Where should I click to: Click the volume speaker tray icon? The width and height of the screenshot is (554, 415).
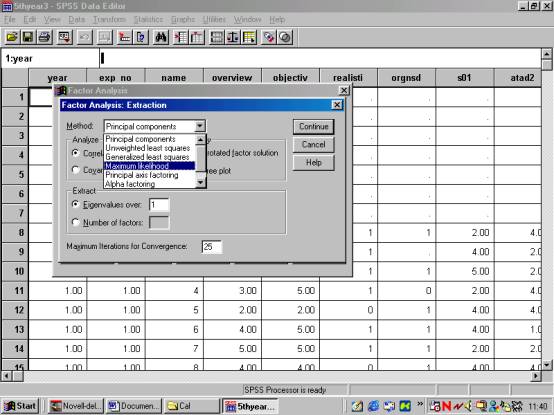469,406
